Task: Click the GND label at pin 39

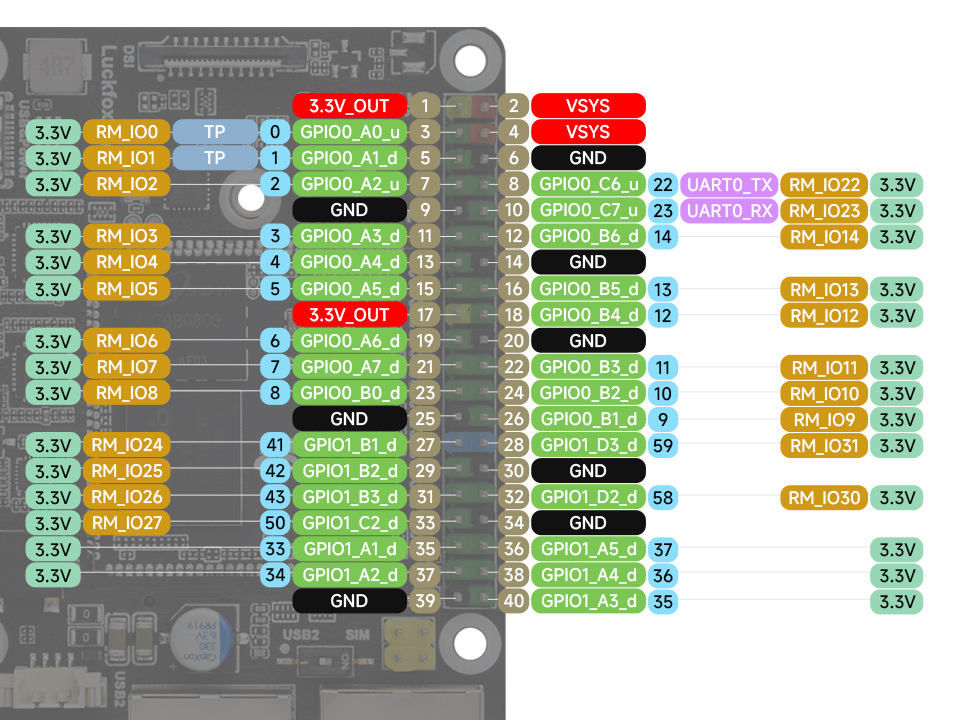Action: click(349, 601)
